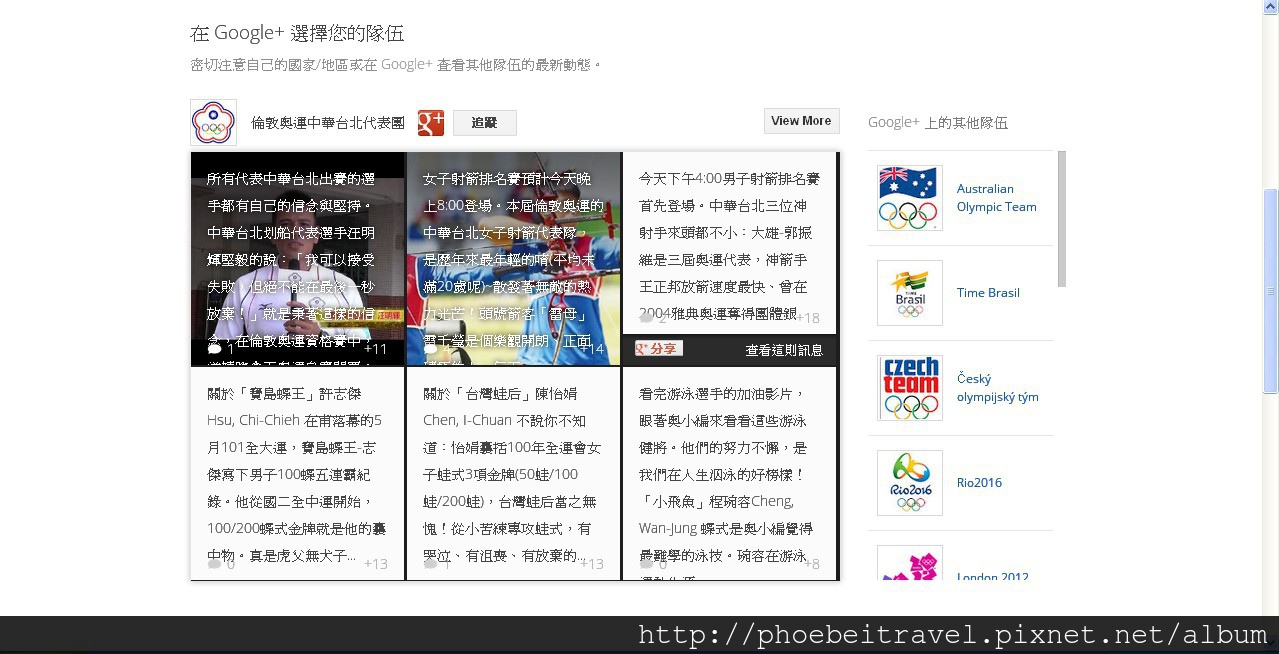Click the Time Brasil team logo
Viewport: 1279px width, 654px height.
tap(909, 293)
